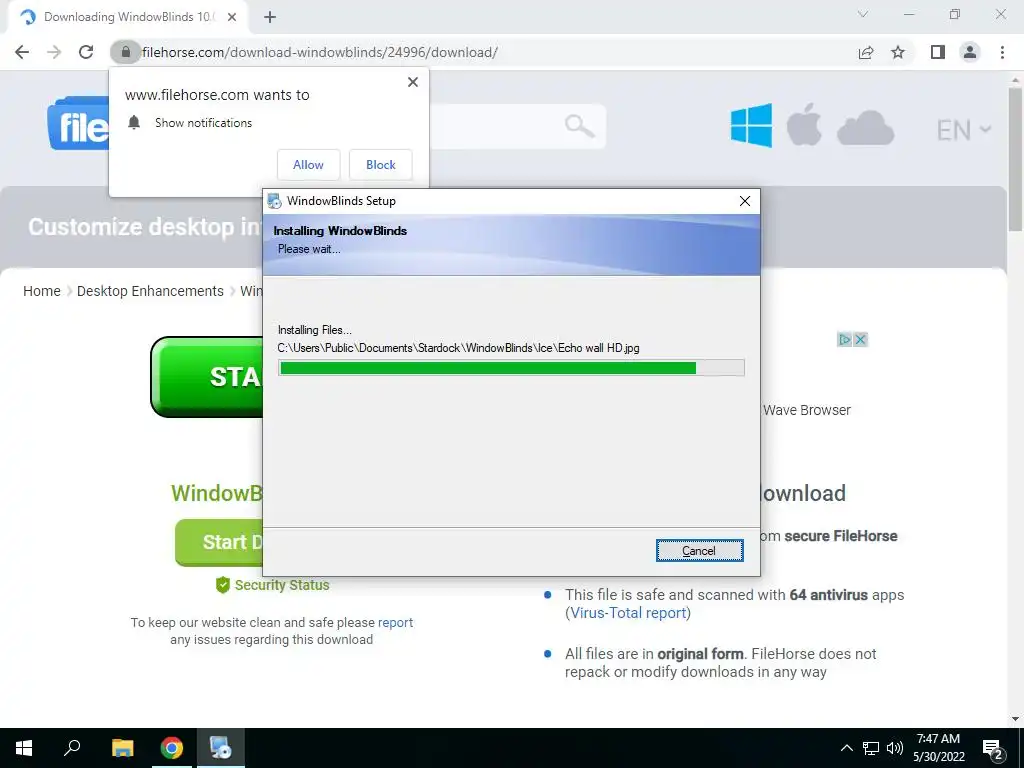Image resolution: width=1024 pixels, height=768 pixels.
Task: Click the scrollbar down arrow
Action: 1015,719
